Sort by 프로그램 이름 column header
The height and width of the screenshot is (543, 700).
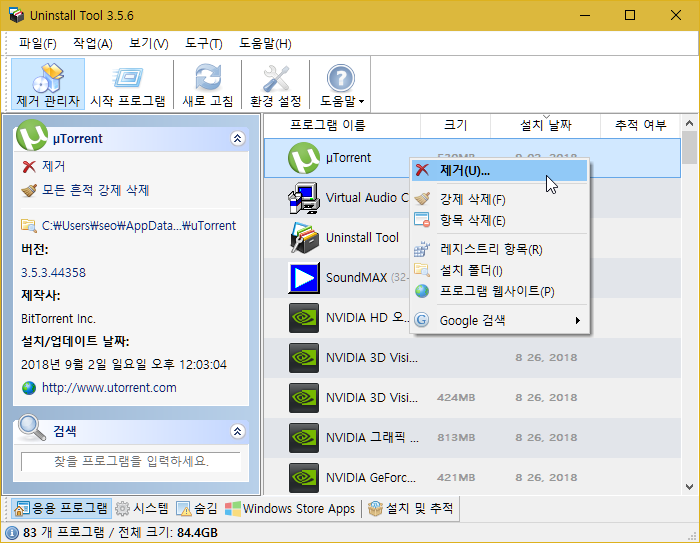pos(342,125)
